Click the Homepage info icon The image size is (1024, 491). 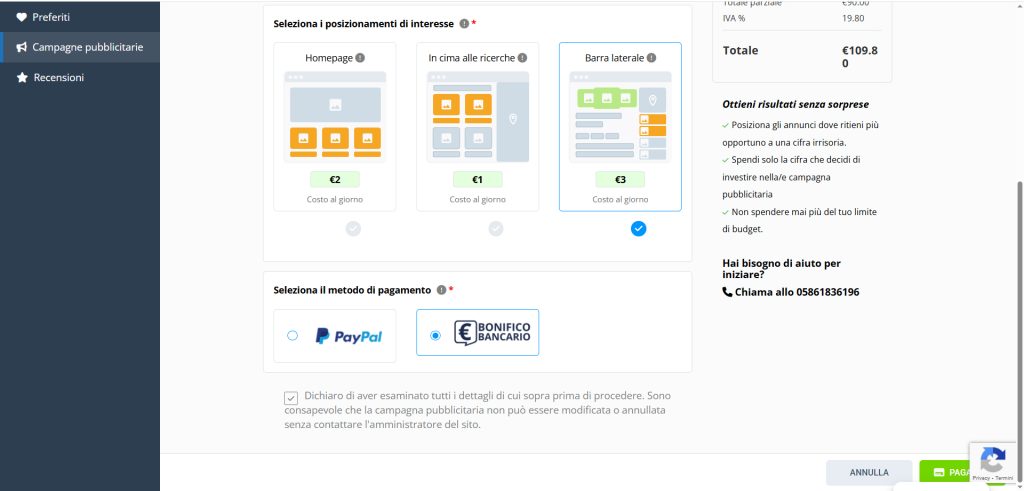pyautogui.click(x=360, y=58)
